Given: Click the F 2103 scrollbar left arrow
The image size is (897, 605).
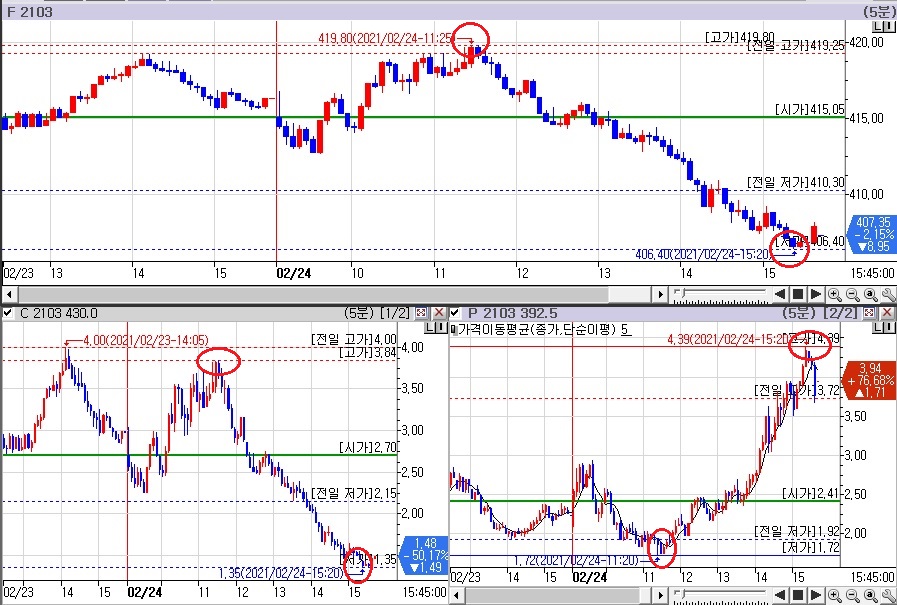Looking at the screenshot, I should click(x=9, y=294).
